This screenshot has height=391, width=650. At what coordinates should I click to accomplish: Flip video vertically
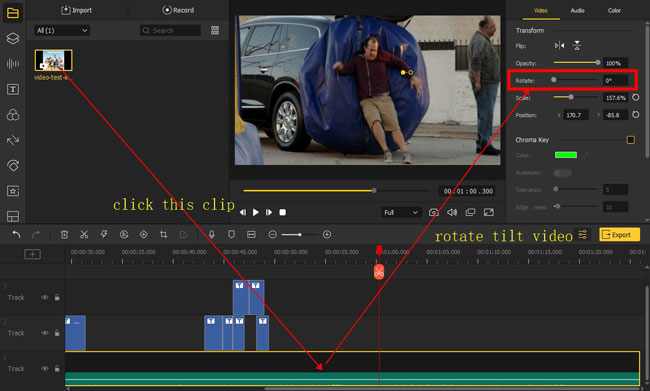(577, 46)
